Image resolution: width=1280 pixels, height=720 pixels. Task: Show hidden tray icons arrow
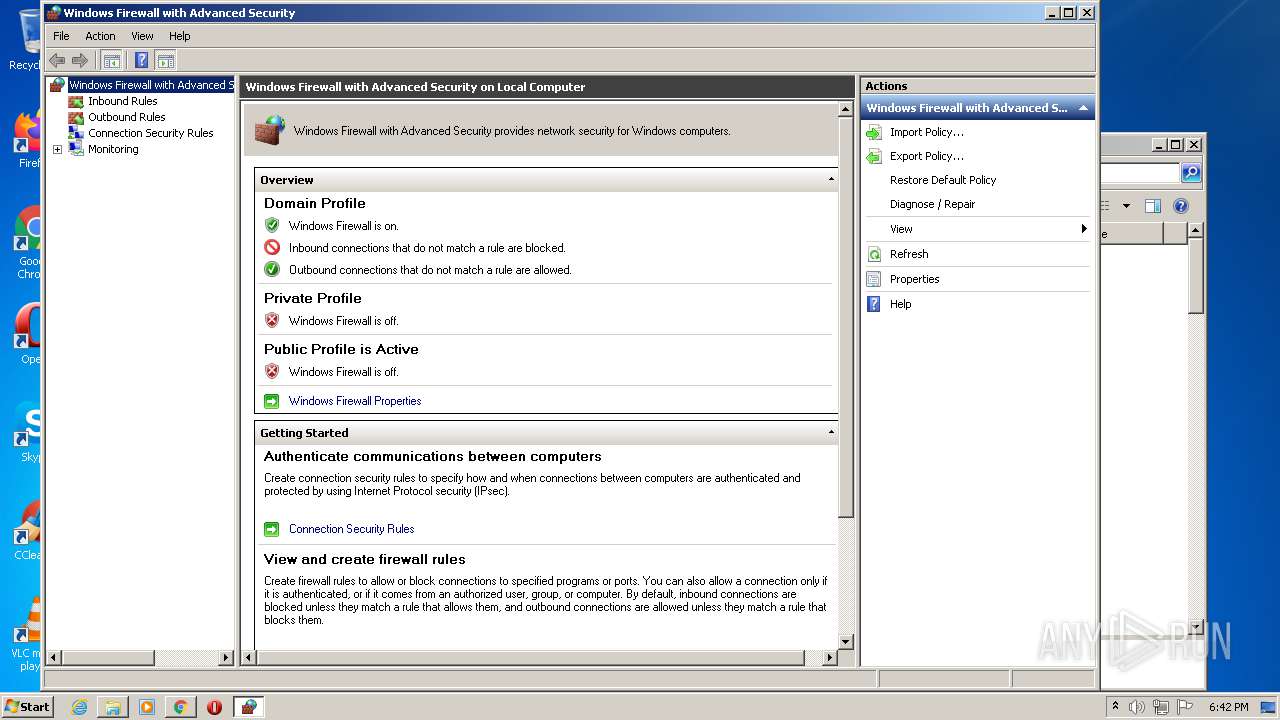coord(1115,707)
